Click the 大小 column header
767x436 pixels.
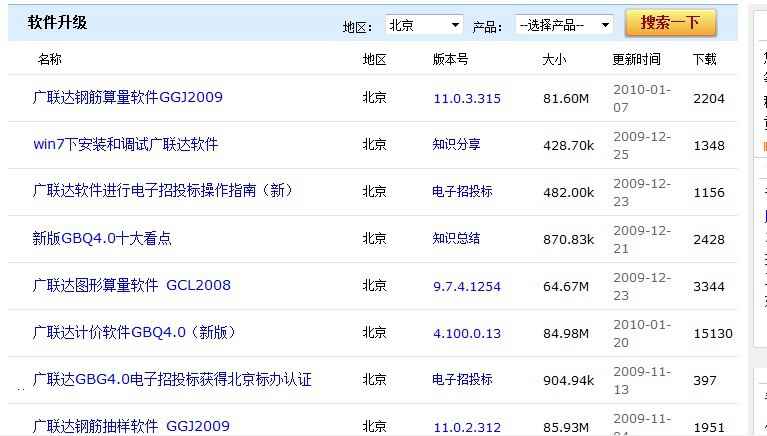[x=554, y=59]
